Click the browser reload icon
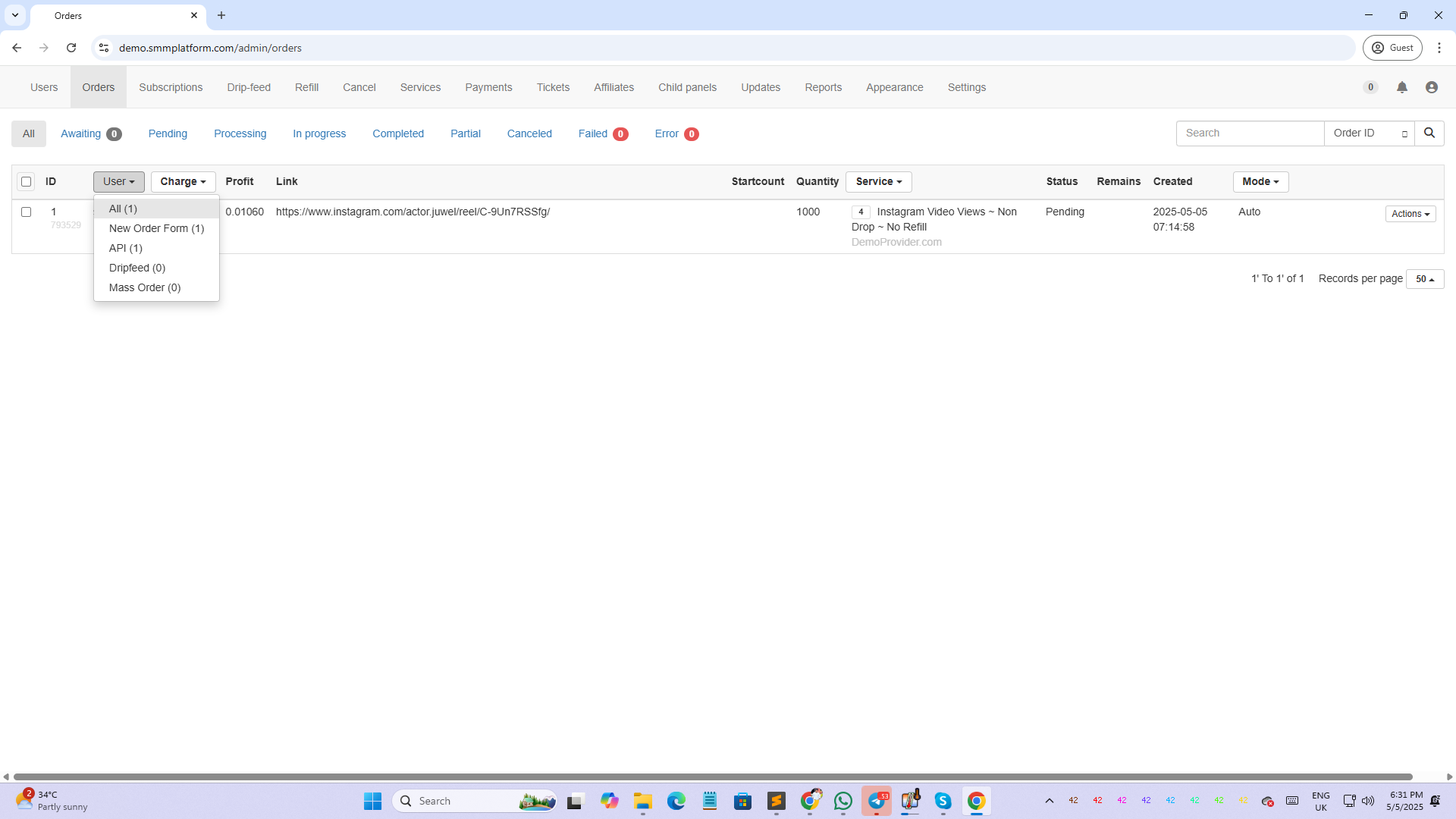This screenshot has width=1456, height=819. click(x=71, y=48)
